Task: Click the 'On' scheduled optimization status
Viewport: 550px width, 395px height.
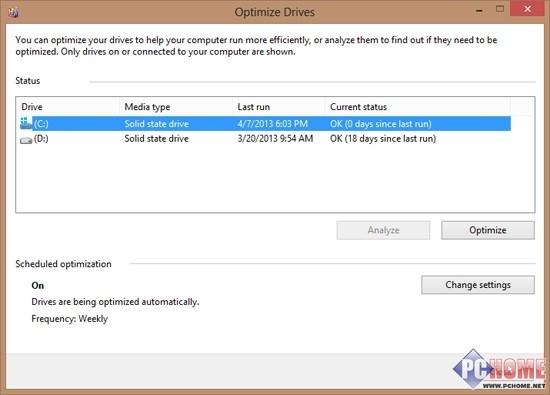Action: tap(38, 286)
